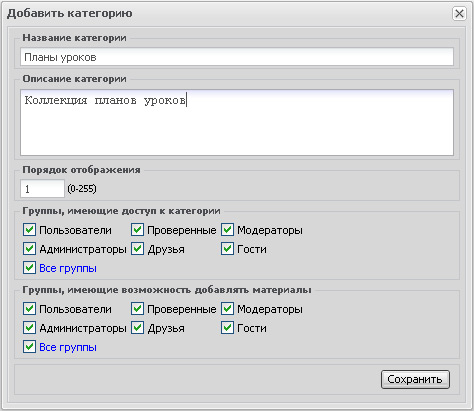Click Все группы link under category access

pyautogui.click(x=68, y=268)
